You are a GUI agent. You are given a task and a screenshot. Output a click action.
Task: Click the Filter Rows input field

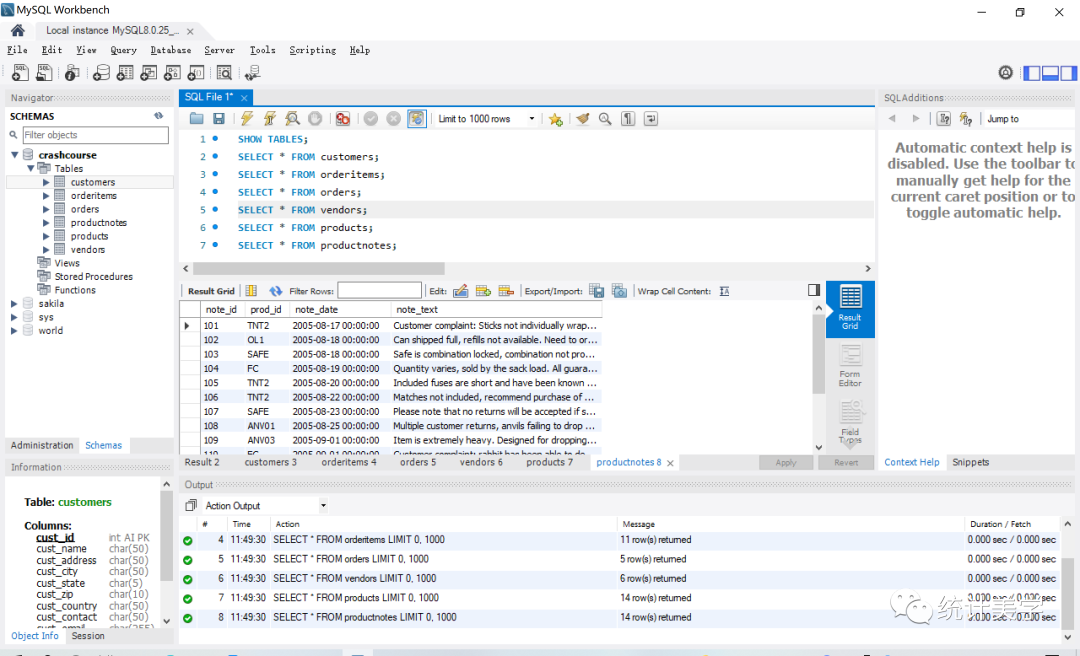(x=379, y=291)
